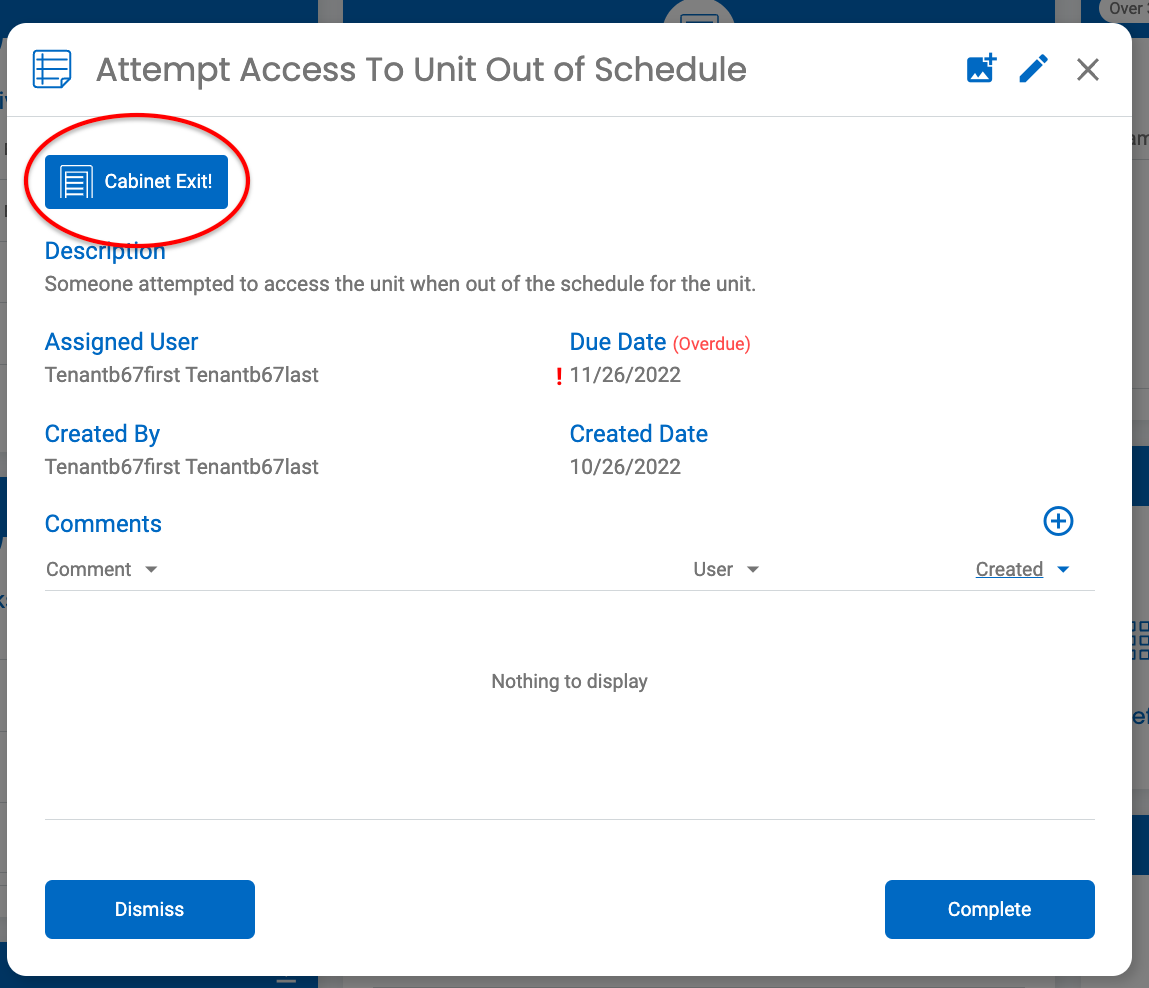Click the due date 11/26/2022

click(625, 375)
